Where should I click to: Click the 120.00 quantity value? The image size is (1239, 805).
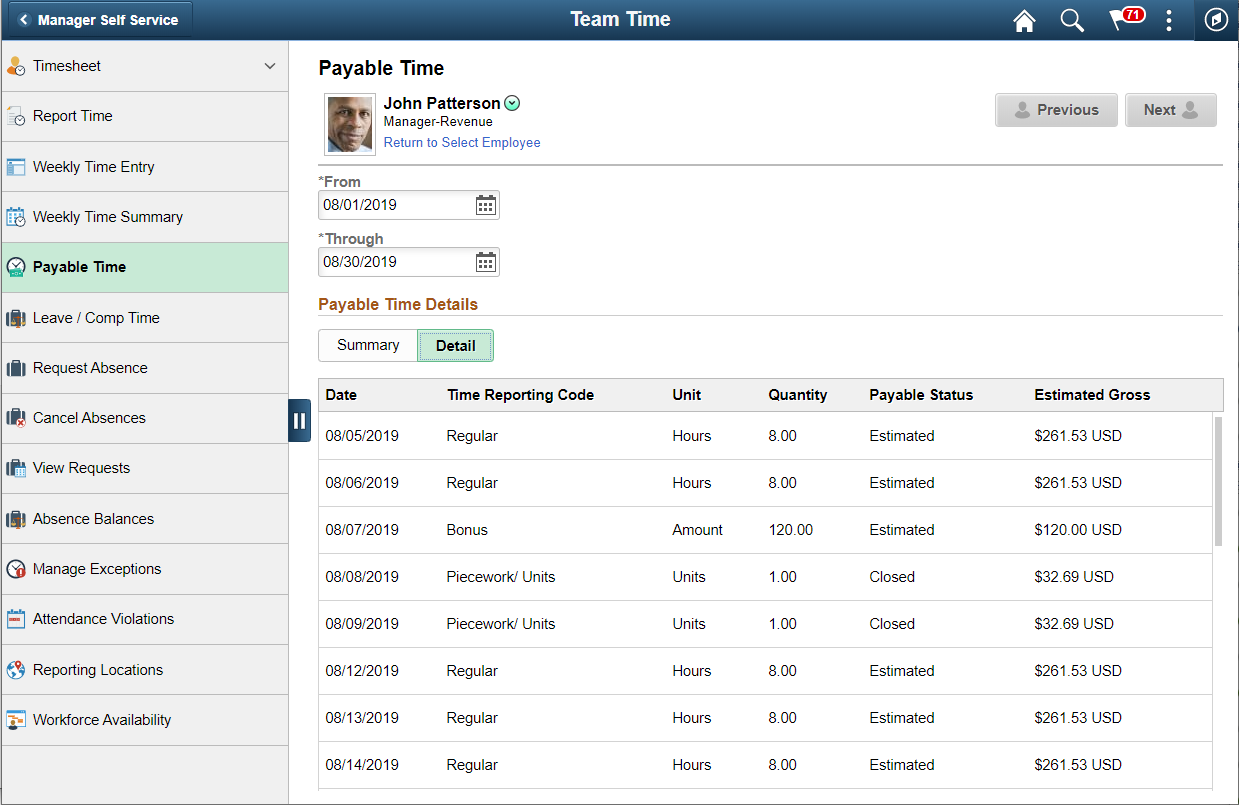[x=791, y=530]
